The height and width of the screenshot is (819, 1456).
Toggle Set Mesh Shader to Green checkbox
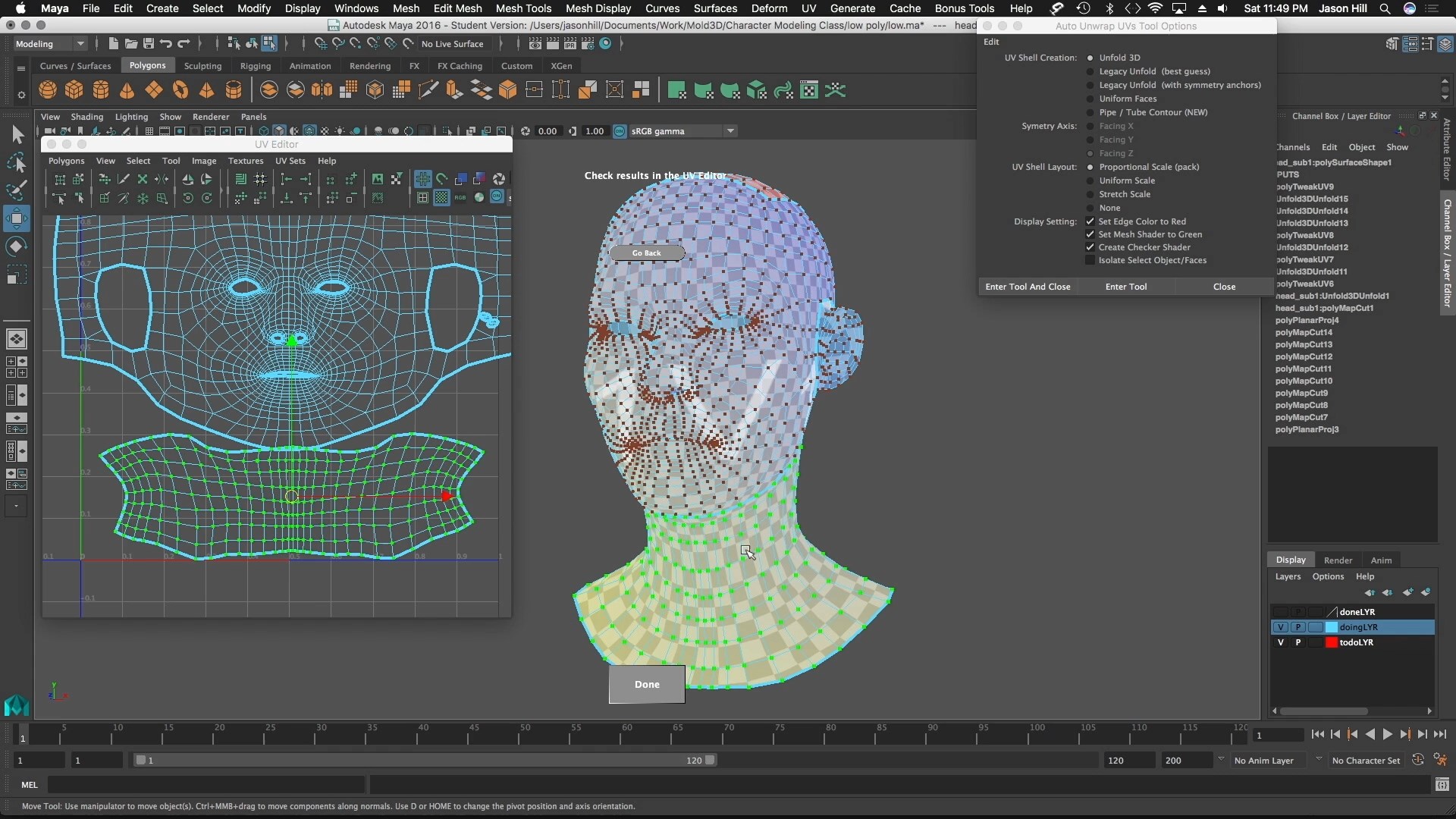pyautogui.click(x=1090, y=234)
